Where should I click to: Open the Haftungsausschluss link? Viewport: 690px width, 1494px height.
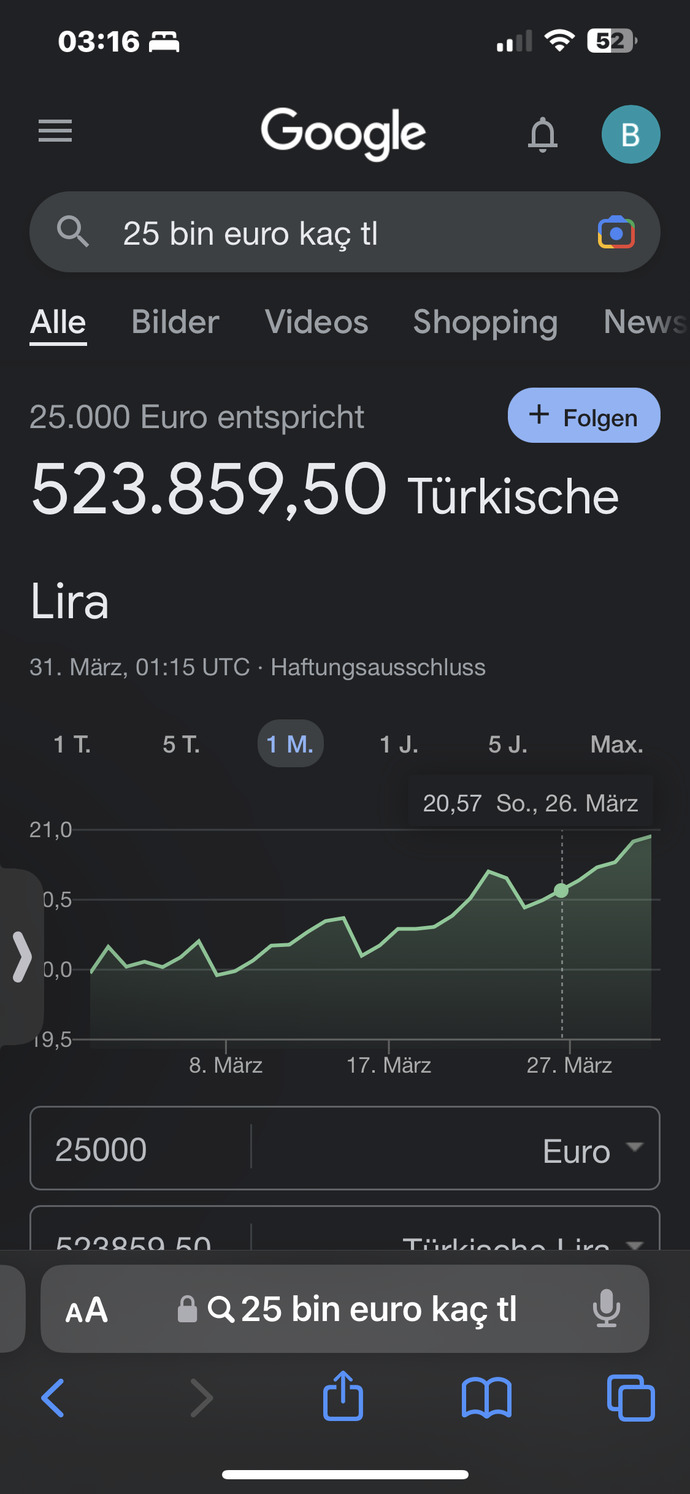pyautogui.click(x=378, y=667)
